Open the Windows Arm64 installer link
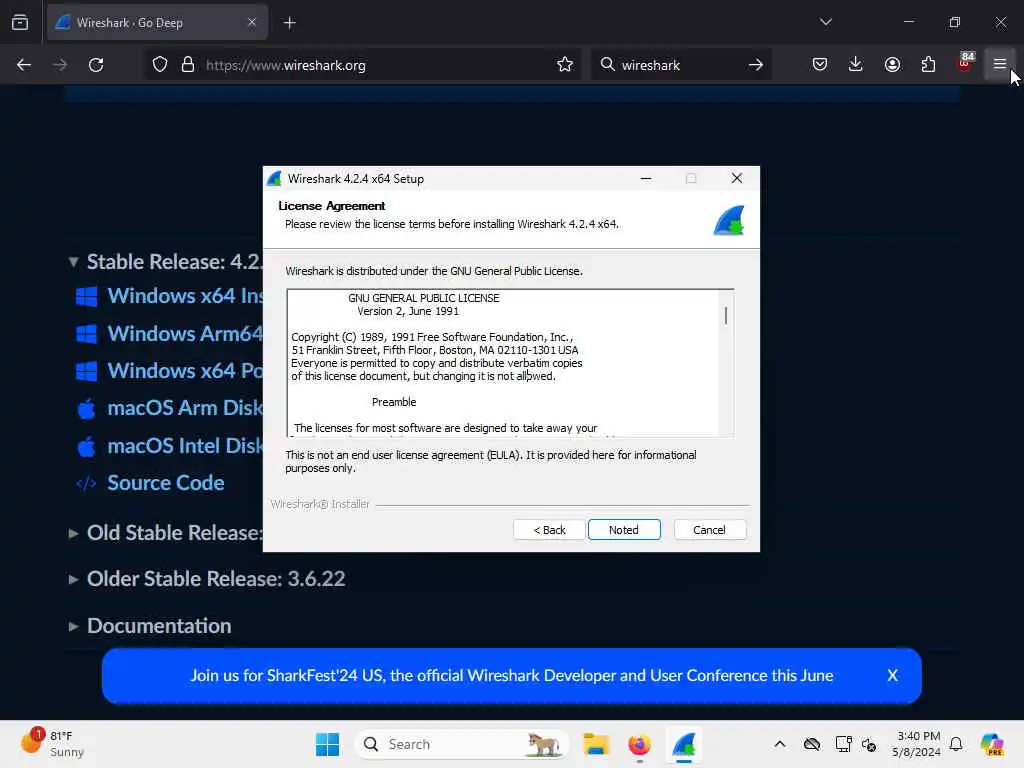Viewport: 1024px width, 768px height. tap(185, 334)
